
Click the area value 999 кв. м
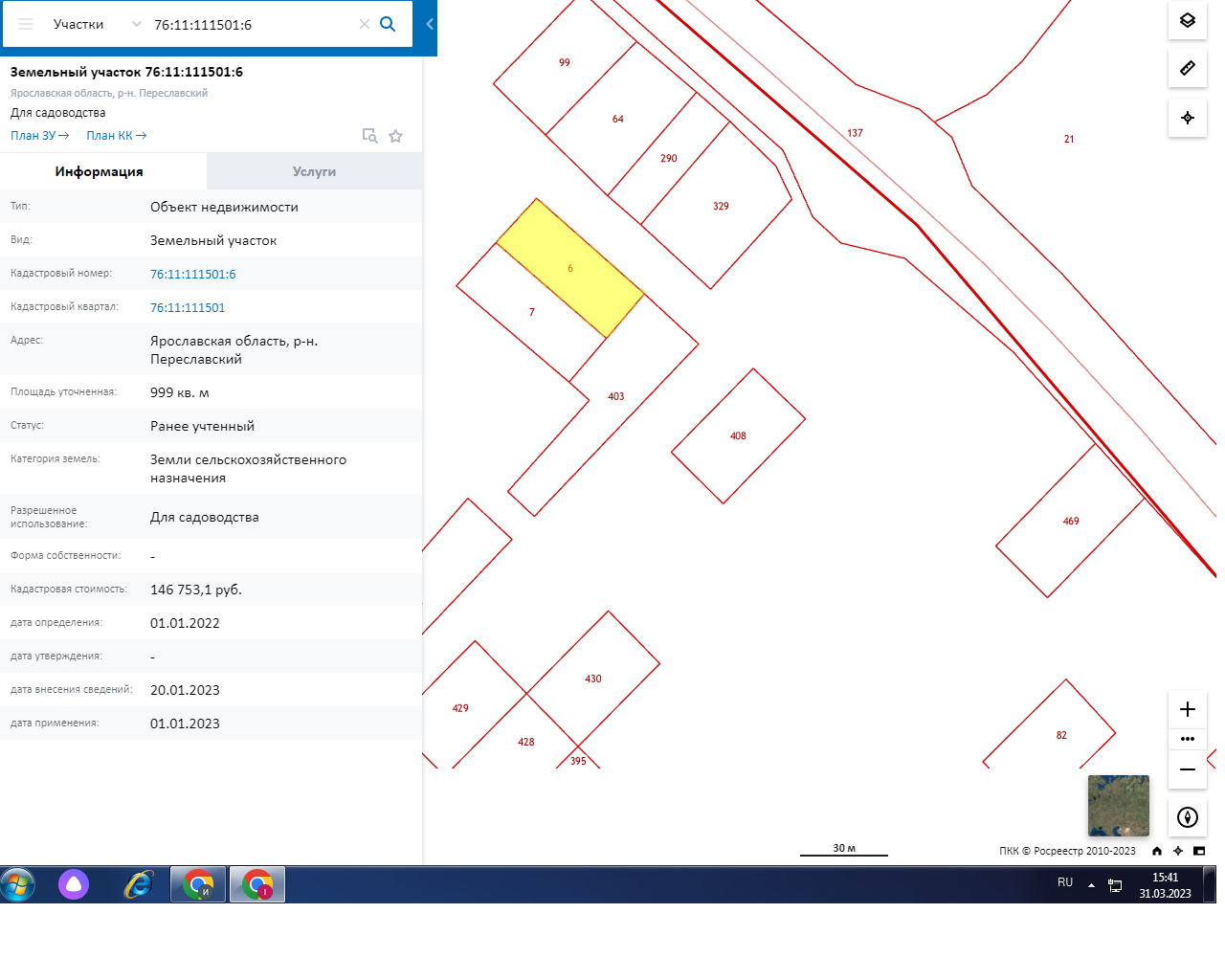pyautogui.click(x=180, y=392)
